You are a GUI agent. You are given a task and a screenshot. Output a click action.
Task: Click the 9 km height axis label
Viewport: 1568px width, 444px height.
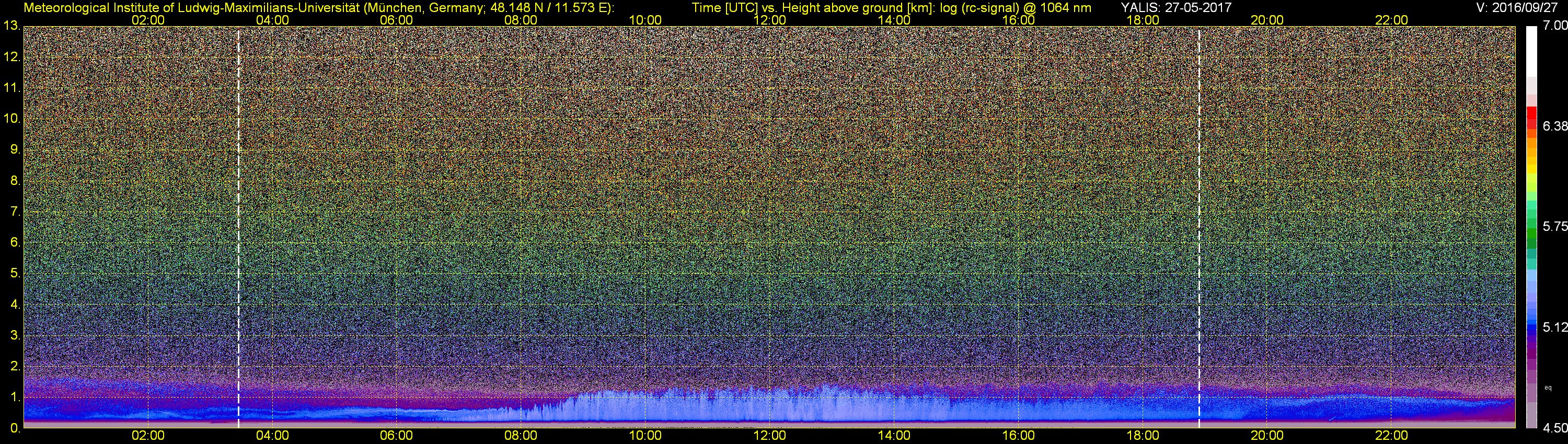point(15,149)
